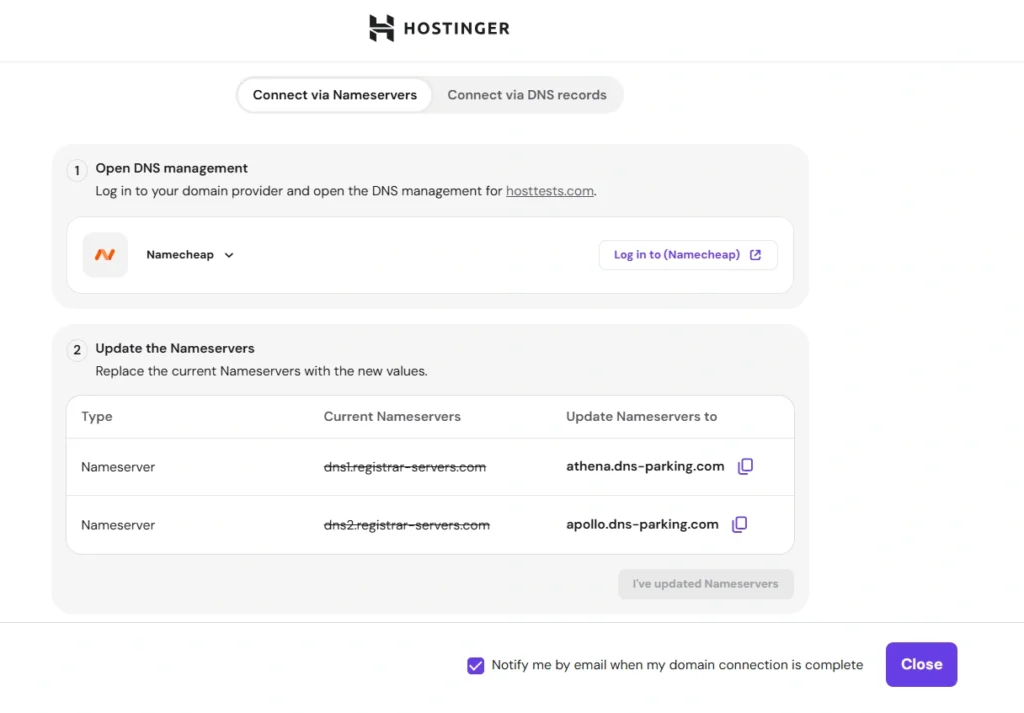
Task: Switch to Connect via DNS records tab
Action: (526, 95)
